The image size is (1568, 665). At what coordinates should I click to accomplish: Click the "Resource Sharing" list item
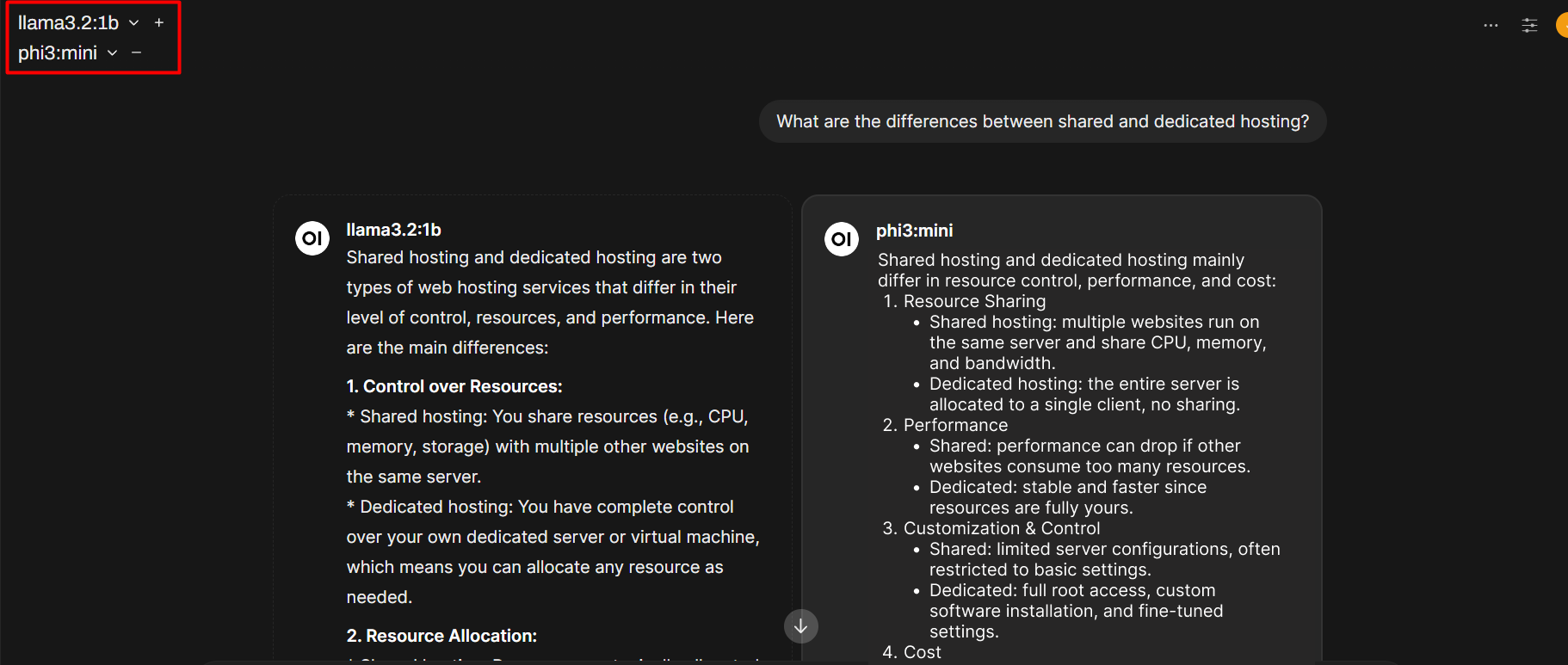tap(974, 301)
